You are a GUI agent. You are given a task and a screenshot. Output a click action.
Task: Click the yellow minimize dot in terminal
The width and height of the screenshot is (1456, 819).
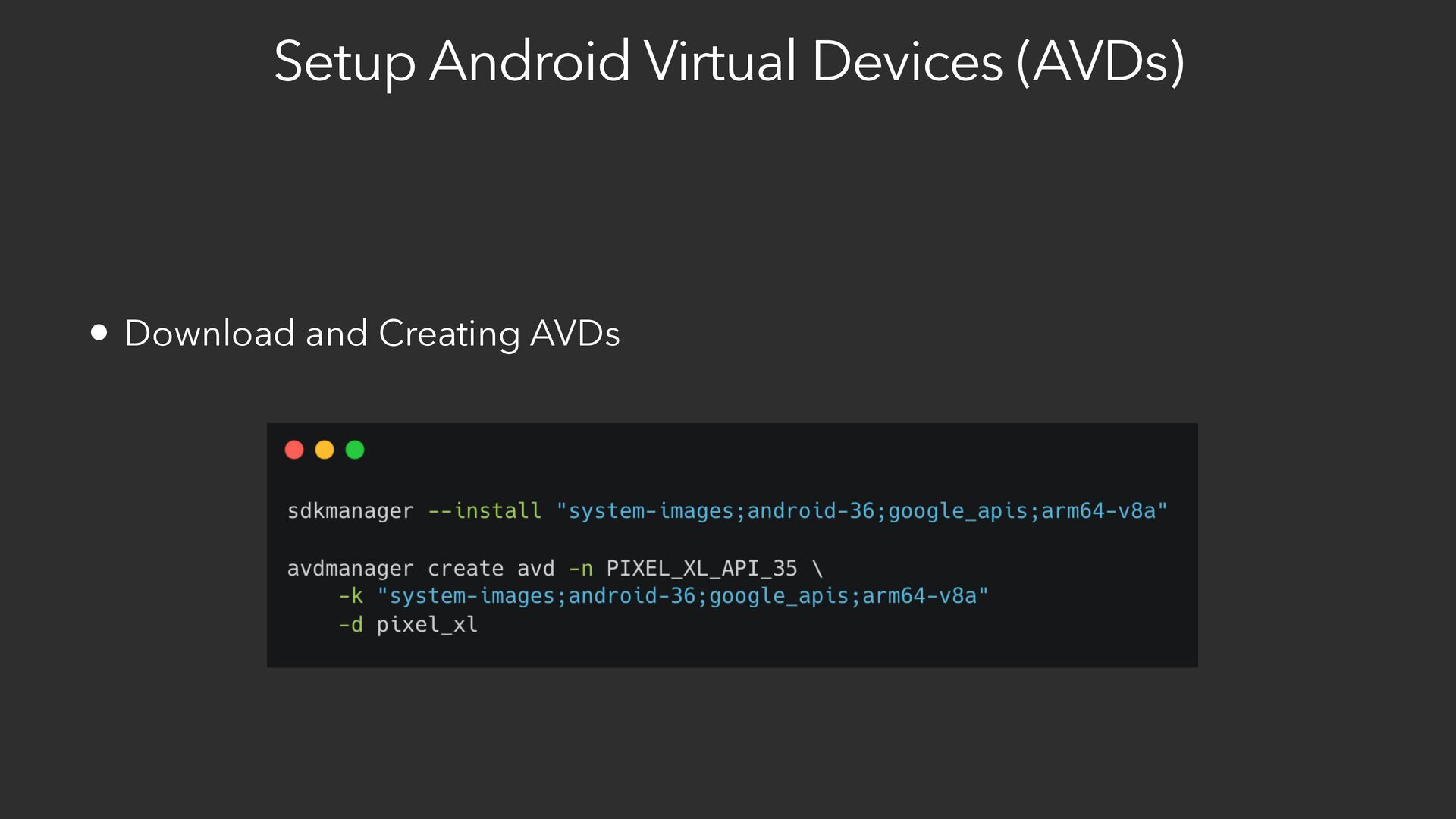click(325, 450)
